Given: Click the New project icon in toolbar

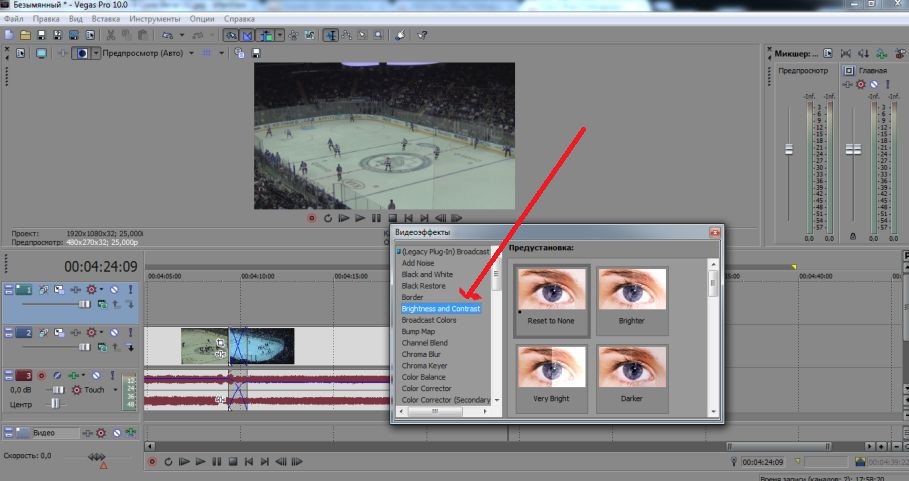Looking at the screenshot, I should pos(9,35).
